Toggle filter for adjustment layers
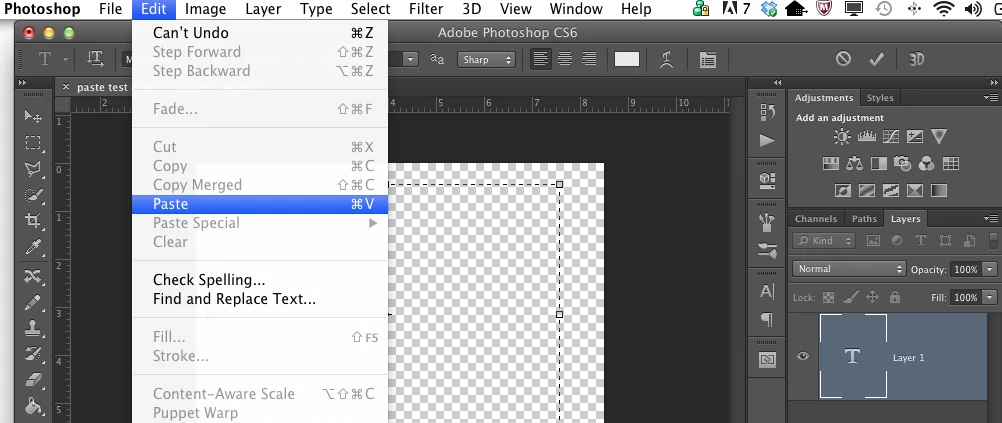The height and width of the screenshot is (423, 1002). coord(897,241)
